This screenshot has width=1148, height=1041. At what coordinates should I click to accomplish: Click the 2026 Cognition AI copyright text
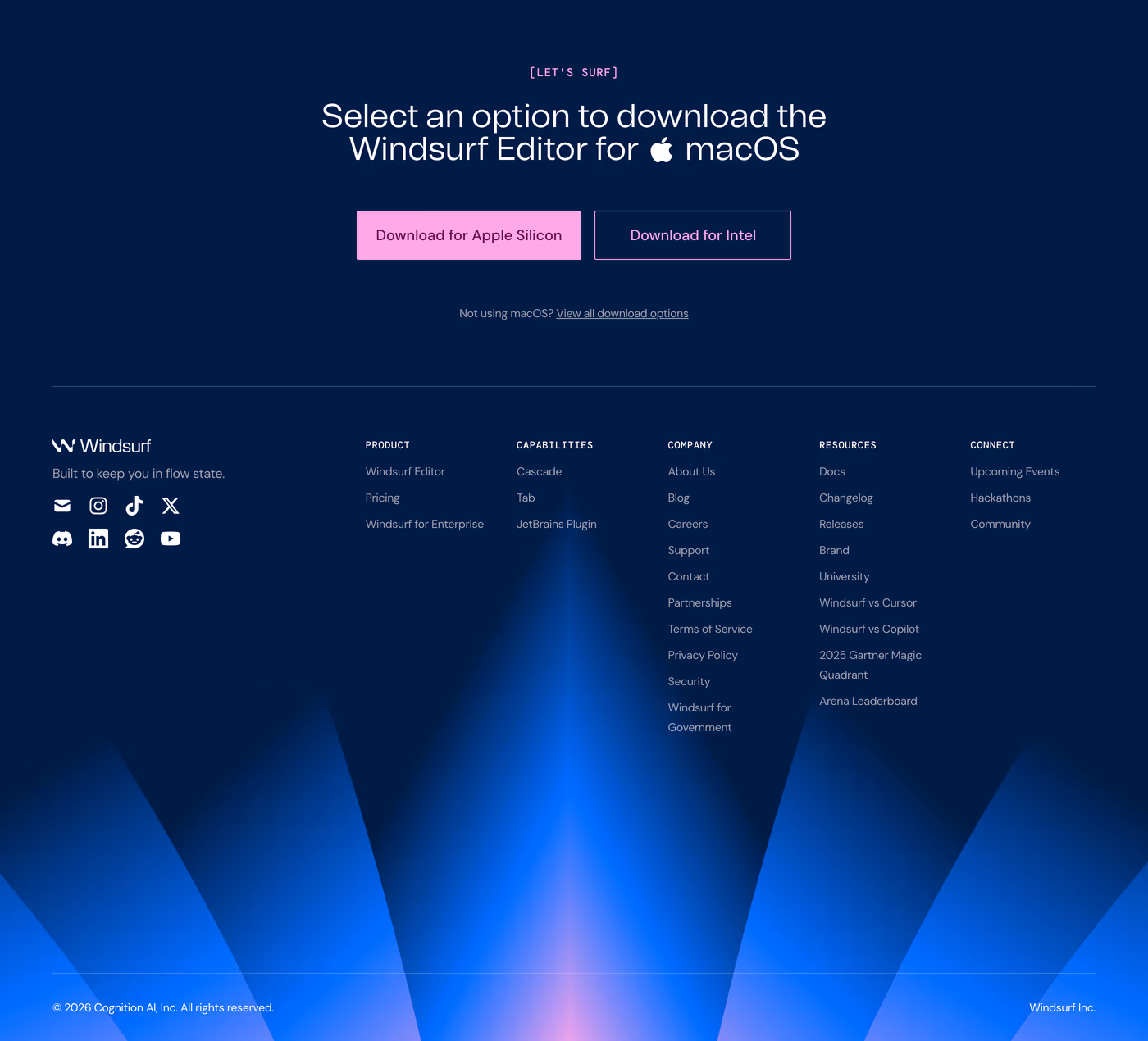pos(163,1007)
